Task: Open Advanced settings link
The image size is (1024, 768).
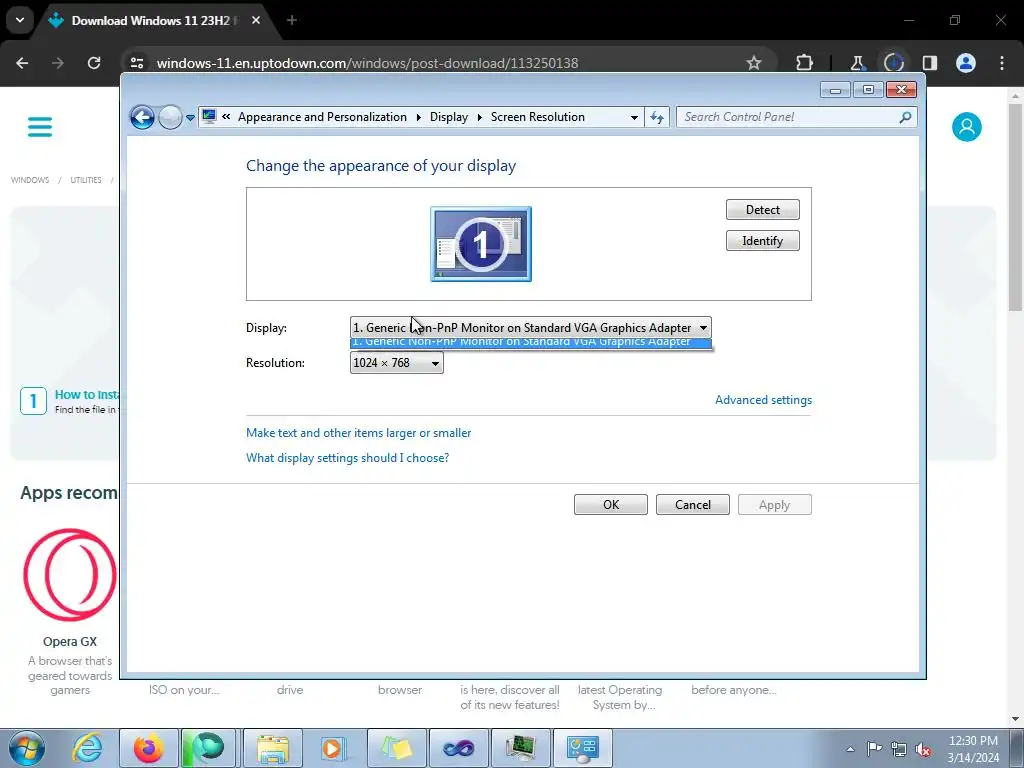Action: pyautogui.click(x=763, y=400)
